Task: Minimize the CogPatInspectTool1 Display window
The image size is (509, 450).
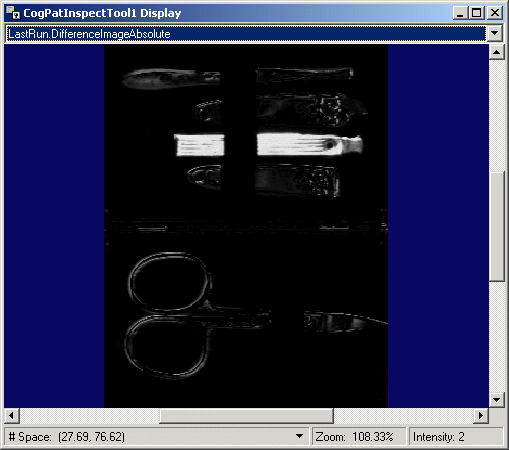Action: click(460, 13)
